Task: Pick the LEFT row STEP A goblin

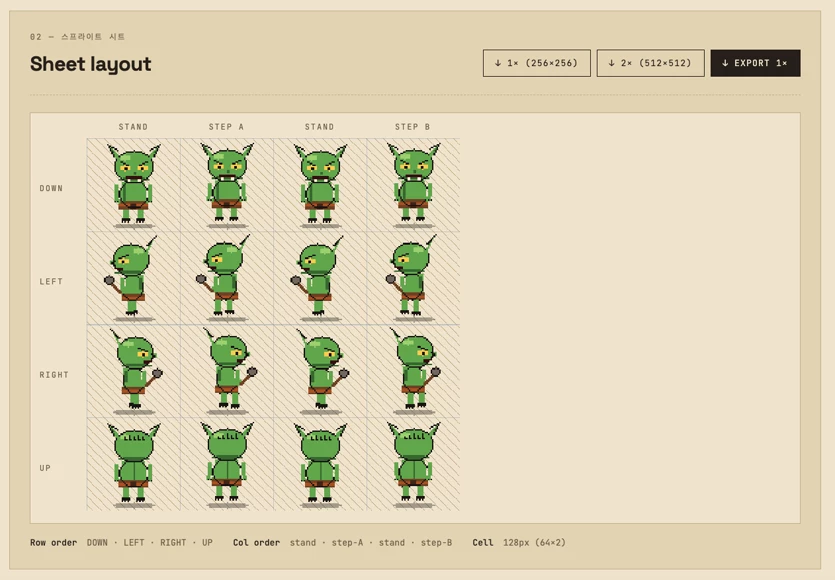Action: pyautogui.click(x=227, y=278)
